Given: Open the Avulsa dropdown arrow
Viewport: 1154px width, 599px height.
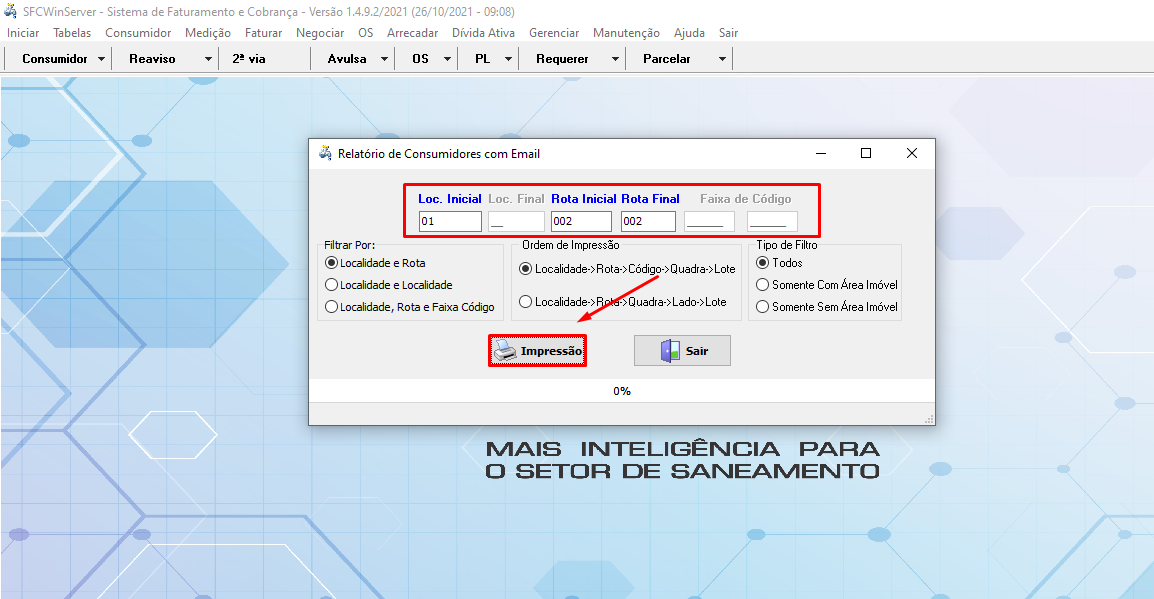Looking at the screenshot, I should [x=385, y=58].
